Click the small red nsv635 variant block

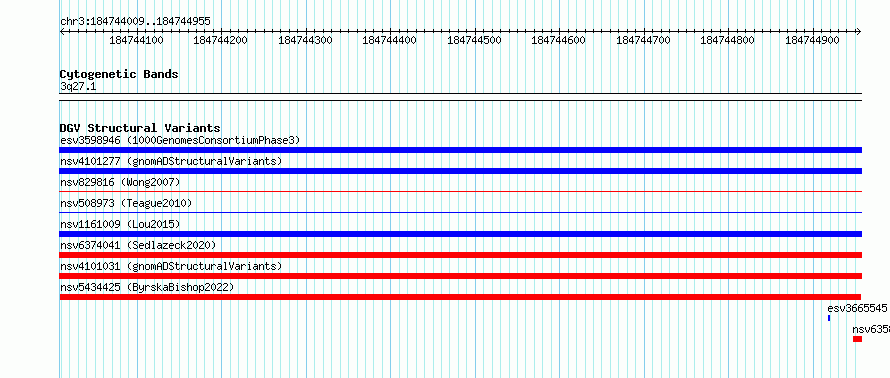tap(857, 339)
